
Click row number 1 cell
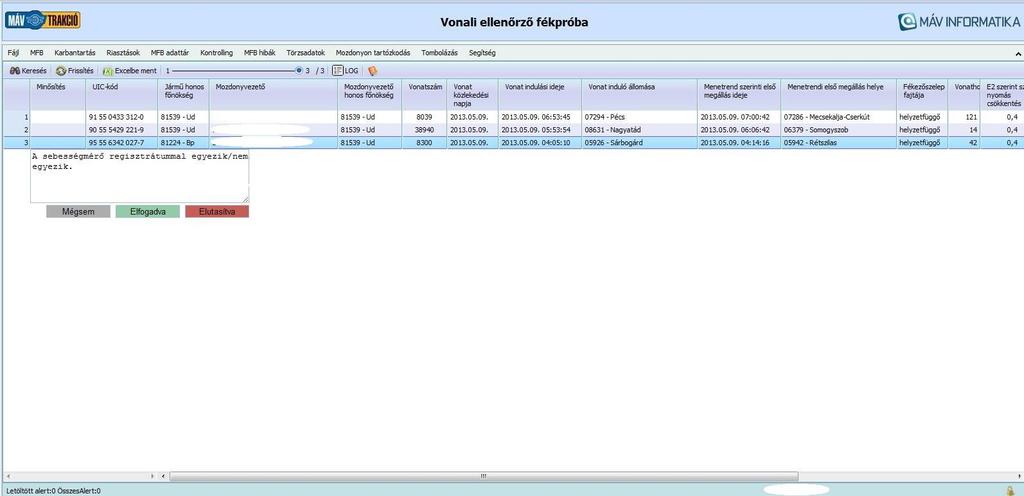[16, 117]
